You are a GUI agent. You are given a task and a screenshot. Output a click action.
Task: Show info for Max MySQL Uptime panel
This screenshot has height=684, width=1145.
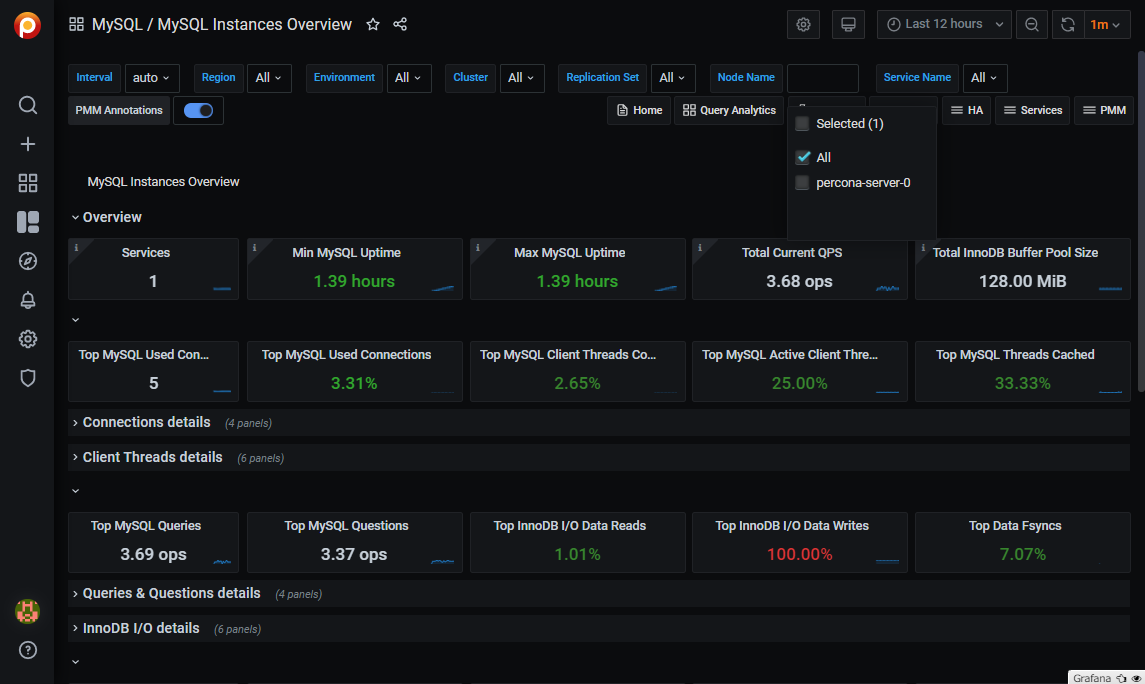click(478, 247)
